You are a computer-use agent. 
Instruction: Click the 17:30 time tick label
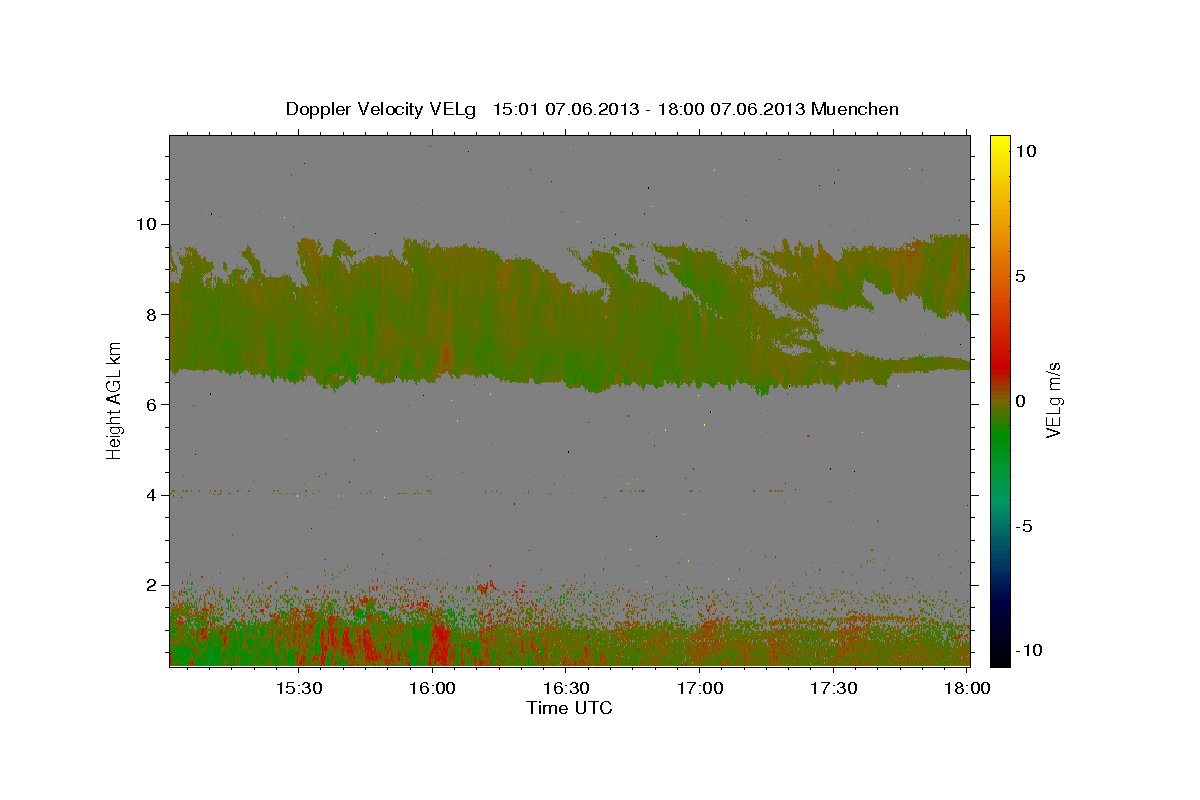(x=834, y=688)
